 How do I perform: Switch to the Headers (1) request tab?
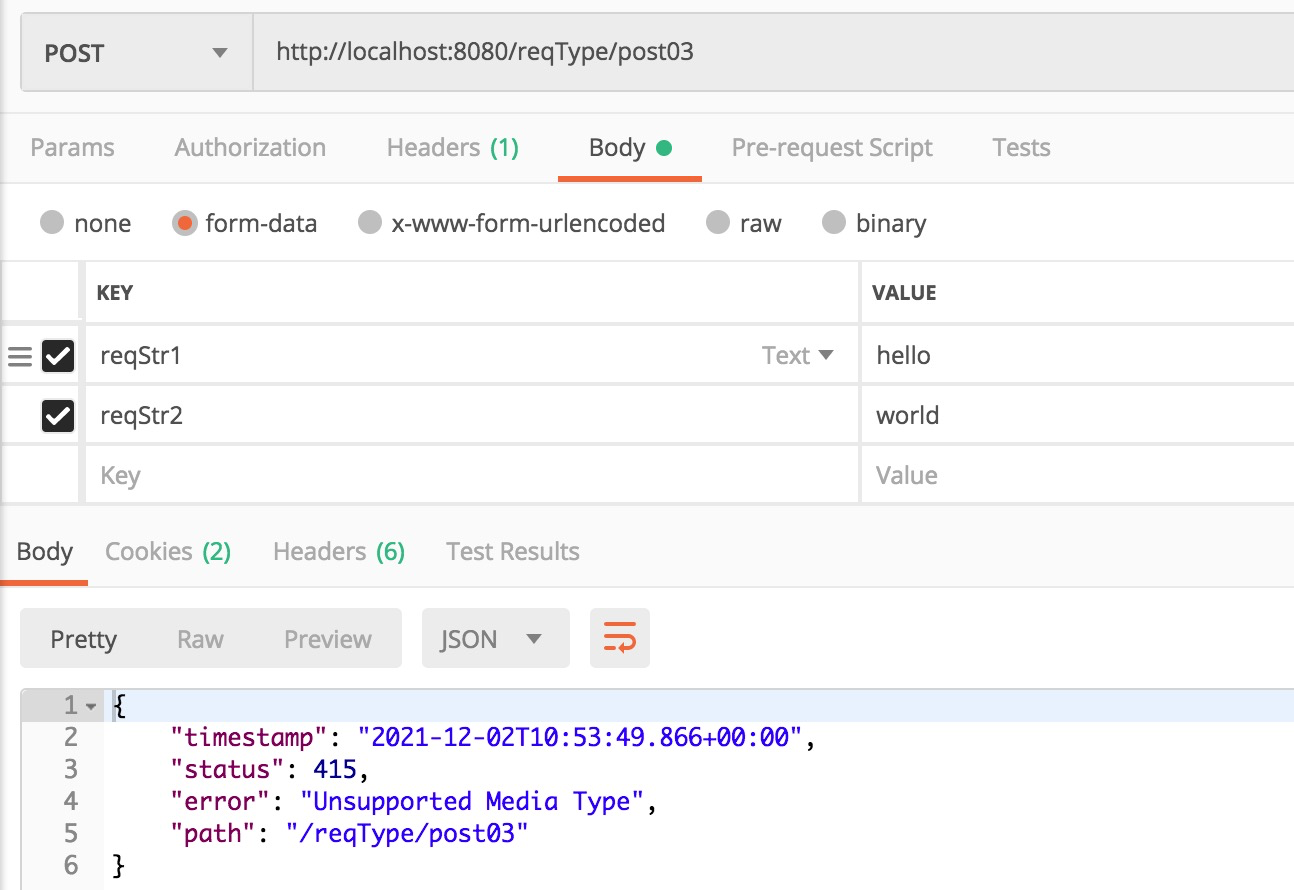(452, 148)
